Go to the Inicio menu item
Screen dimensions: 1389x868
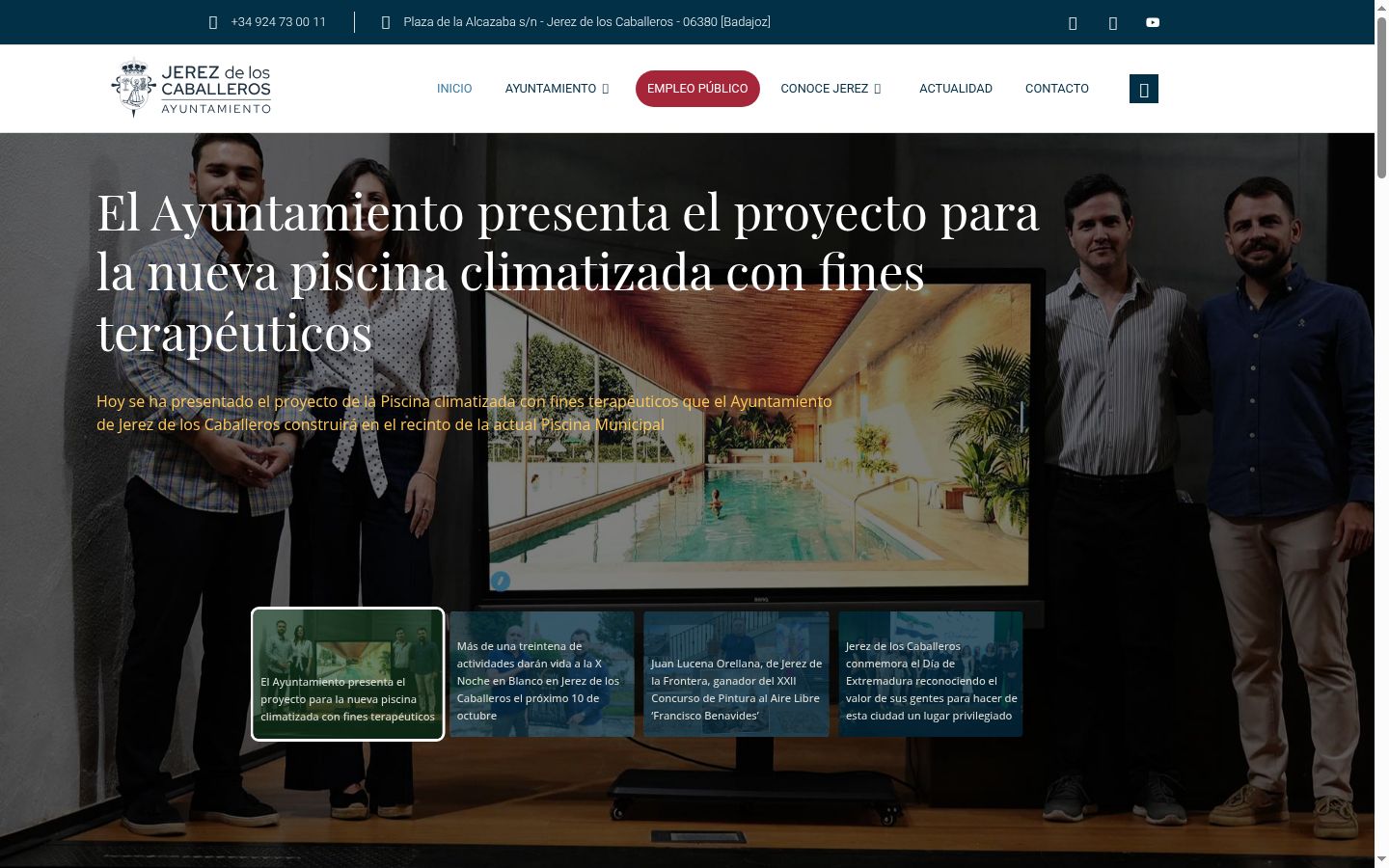point(454,89)
